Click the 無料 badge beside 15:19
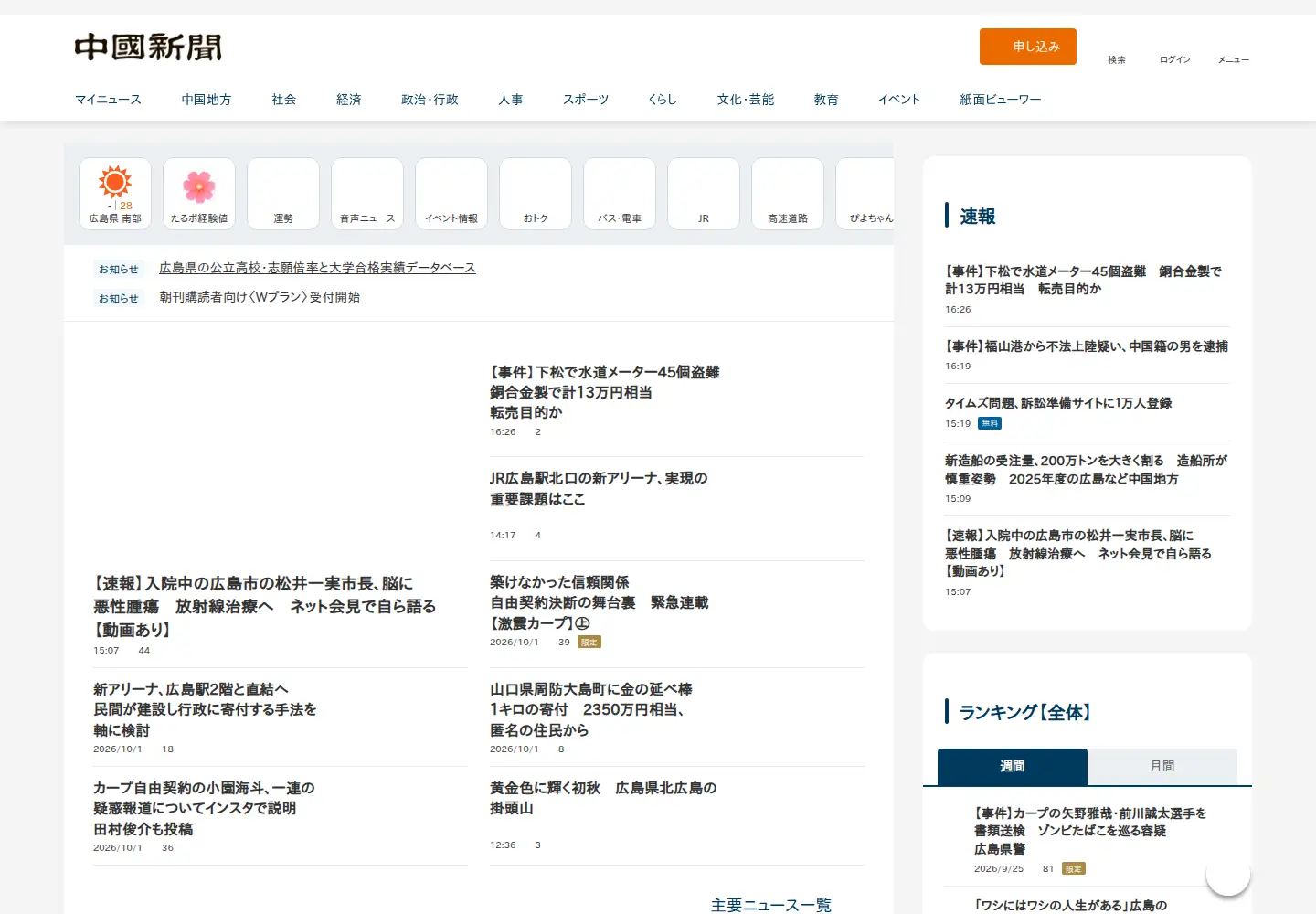Viewport: 1316px width, 914px height. 990,423
